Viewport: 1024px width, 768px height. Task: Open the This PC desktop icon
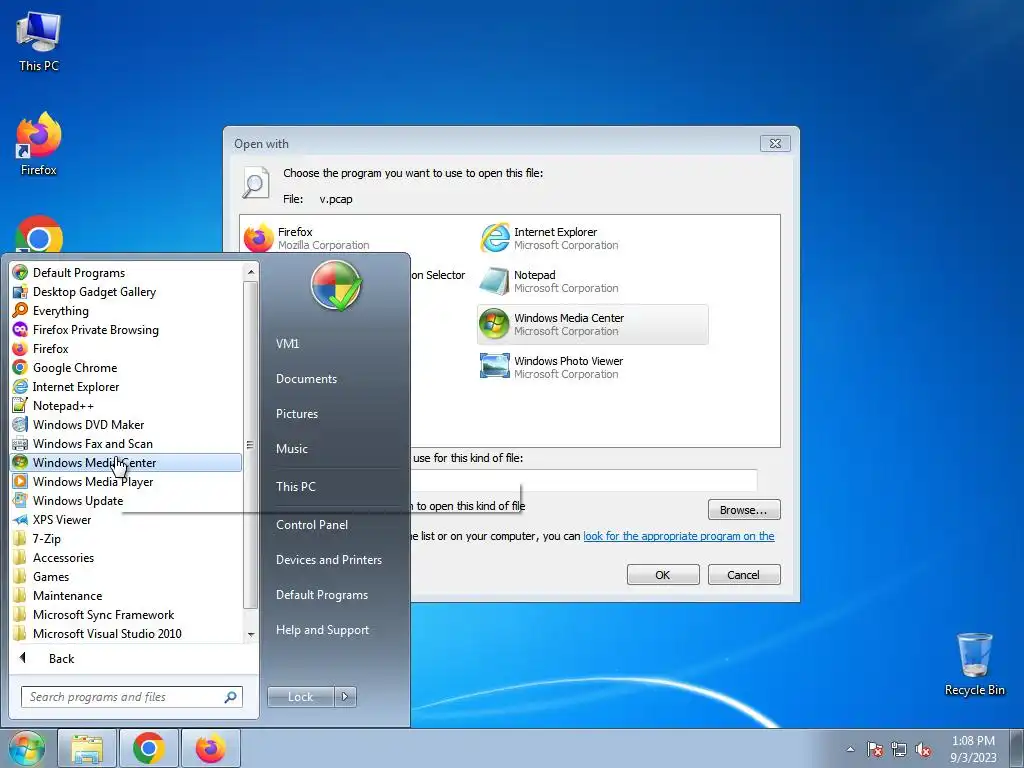click(39, 41)
